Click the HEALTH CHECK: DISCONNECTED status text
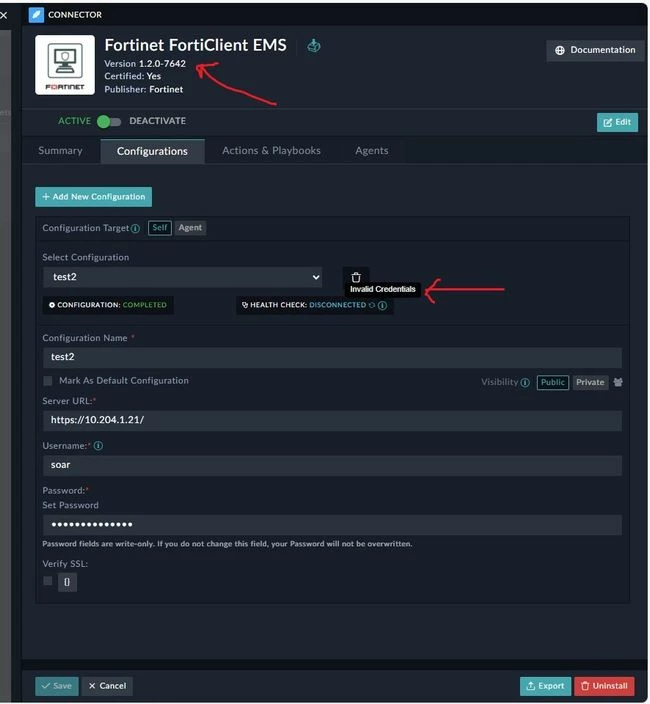Screen dimensions: 650x704 click(x=308, y=305)
